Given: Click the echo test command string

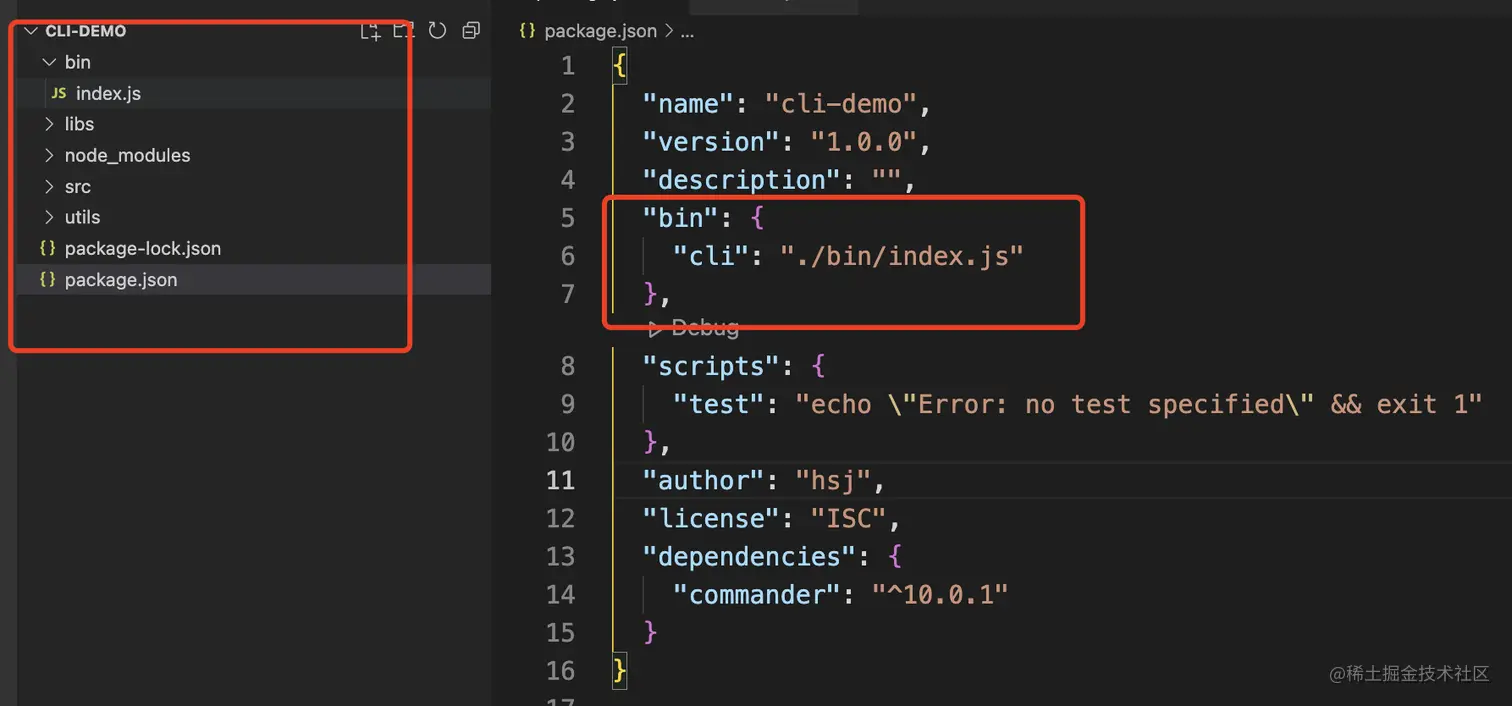Looking at the screenshot, I should pyautogui.click(x=1138, y=404).
